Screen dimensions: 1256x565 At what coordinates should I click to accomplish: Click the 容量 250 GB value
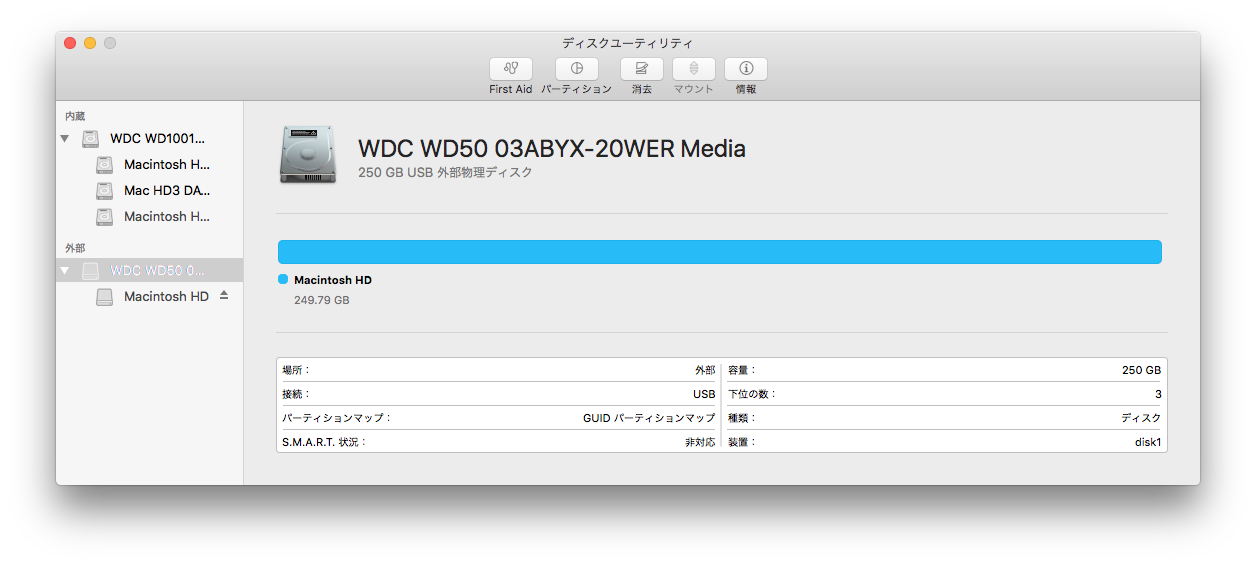1142,370
